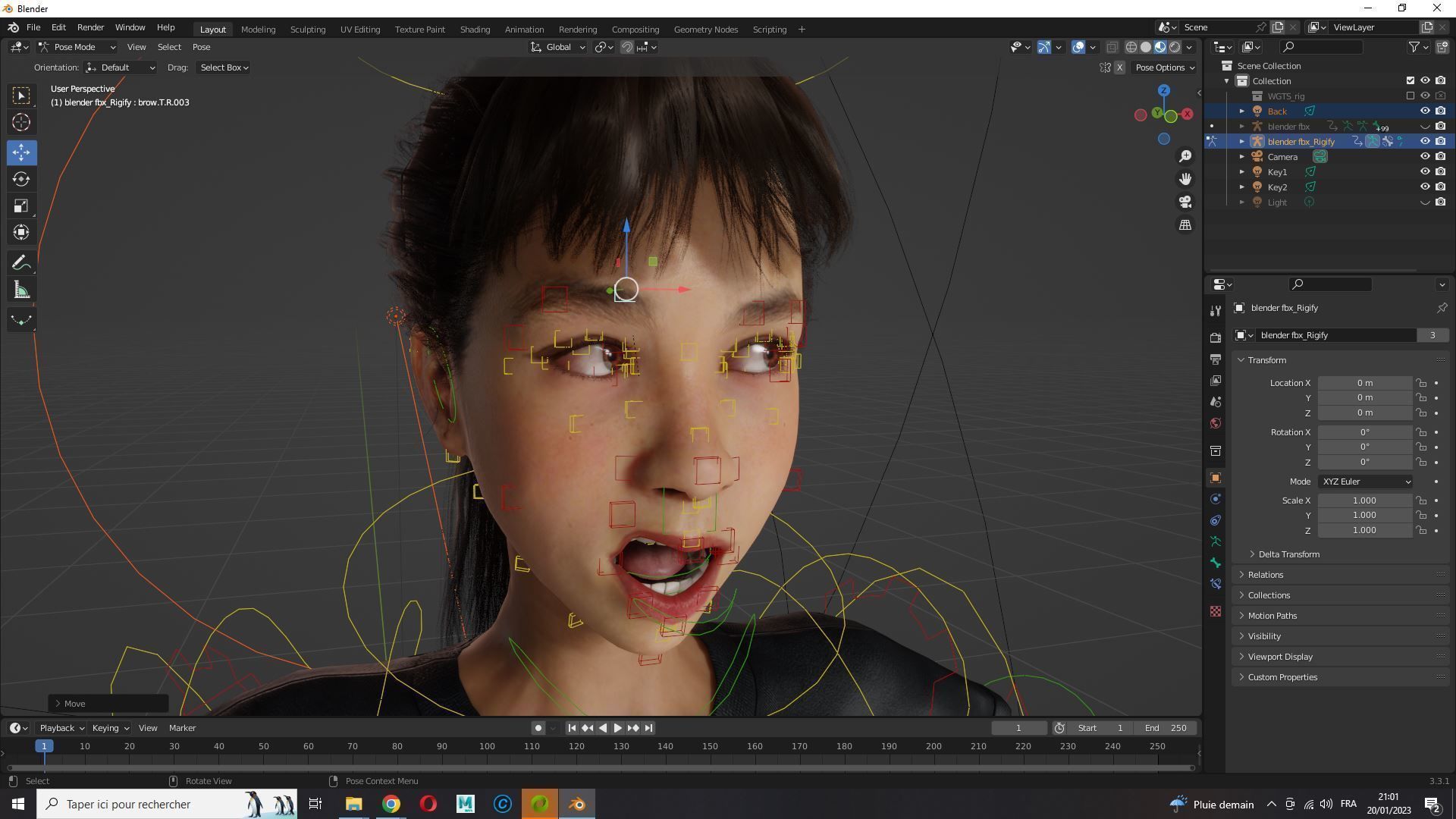Click the zoom magnifier viewport icon
1456x819 pixels.
[x=1185, y=156]
